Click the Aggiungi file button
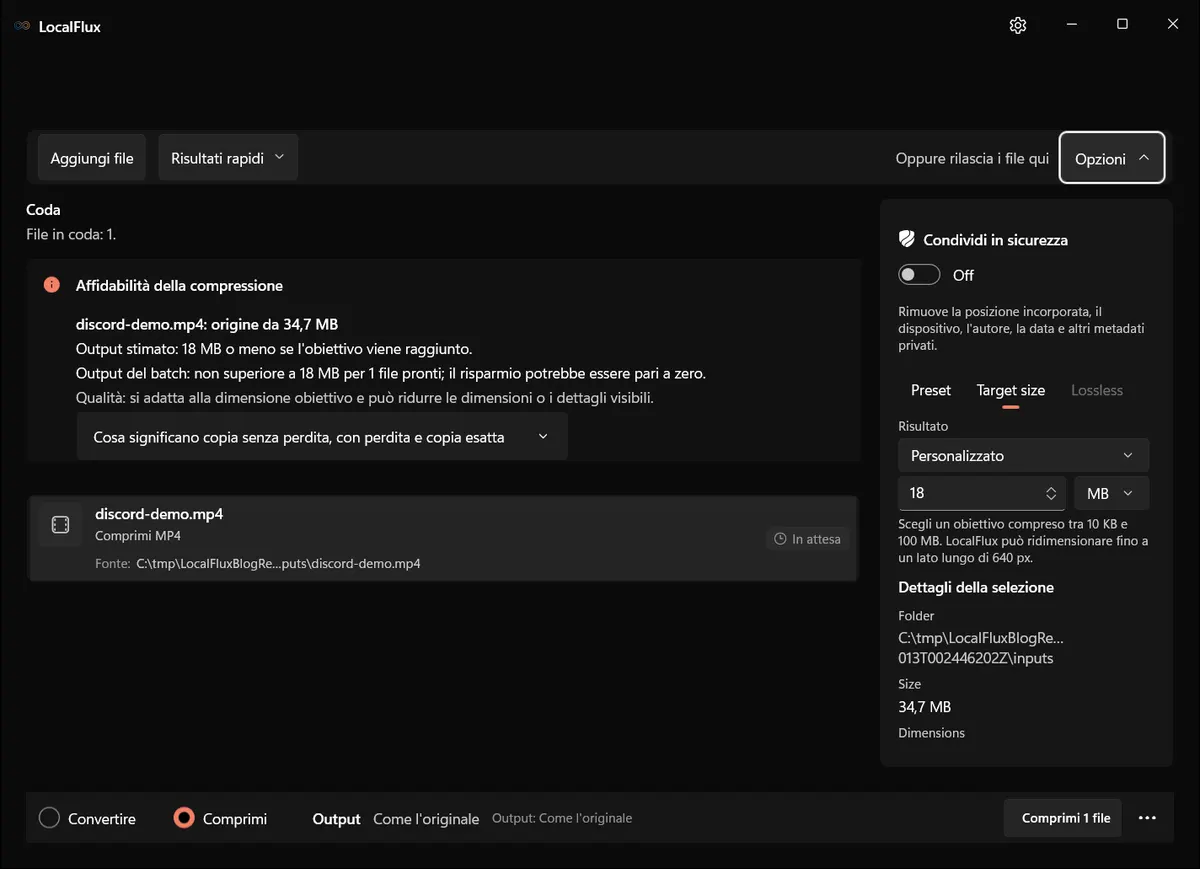 tap(92, 158)
